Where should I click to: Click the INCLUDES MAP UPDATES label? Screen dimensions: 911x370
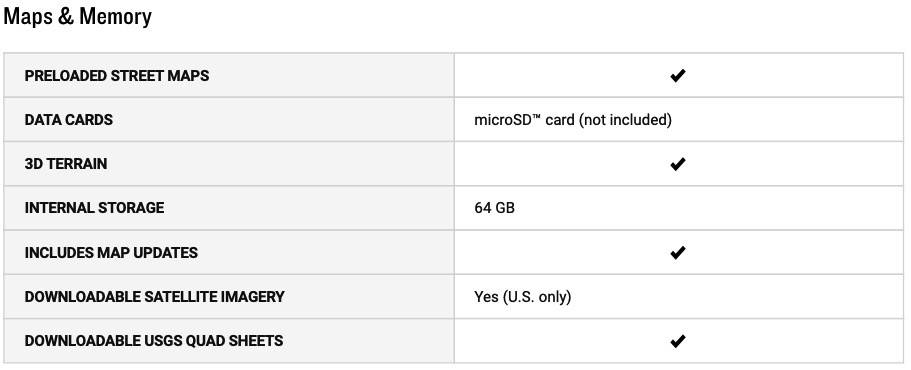pyautogui.click(x=111, y=253)
